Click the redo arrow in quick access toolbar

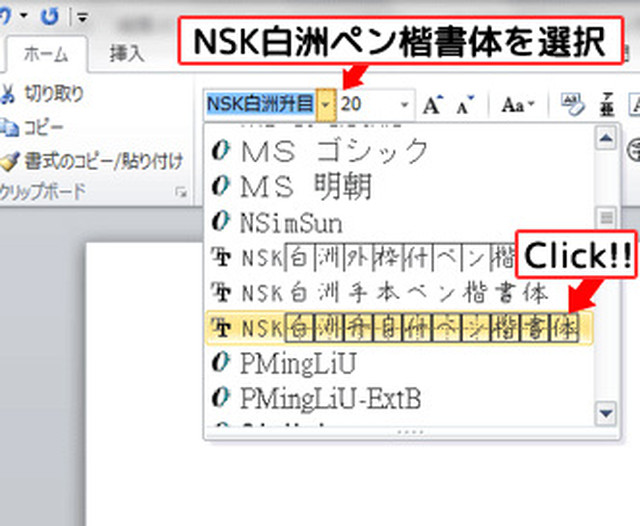coord(50,16)
